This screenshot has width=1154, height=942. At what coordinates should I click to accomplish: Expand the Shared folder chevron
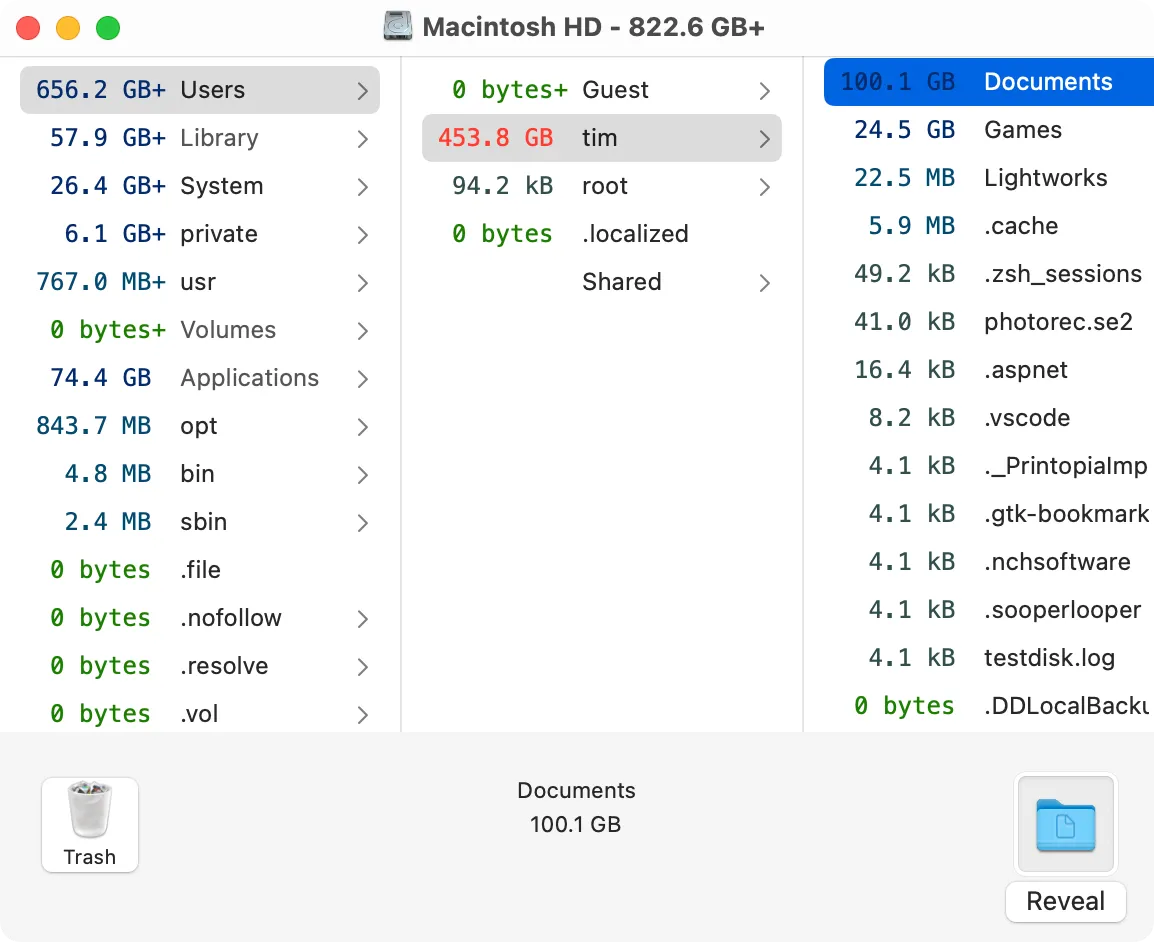pyautogui.click(x=765, y=282)
